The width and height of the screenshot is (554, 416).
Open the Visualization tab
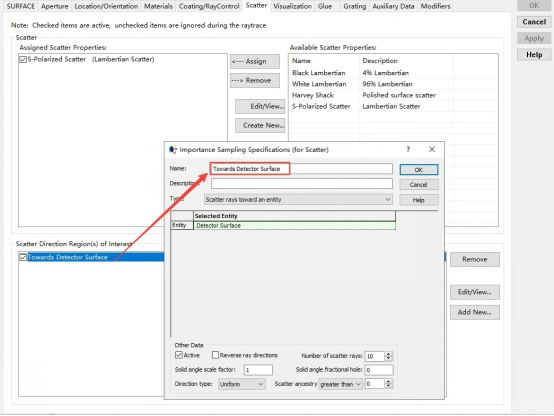click(x=293, y=6)
